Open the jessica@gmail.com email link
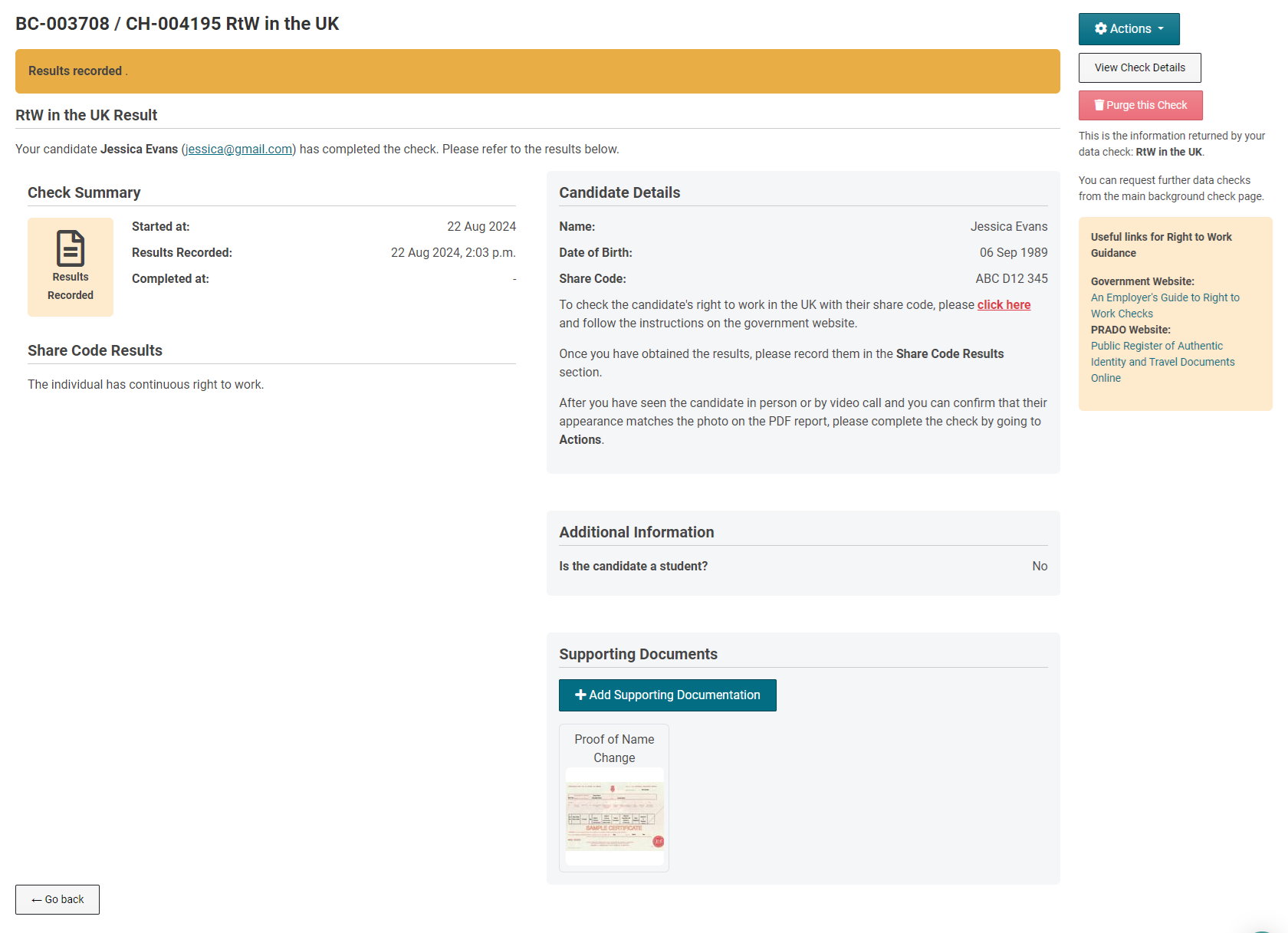This screenshot has width=1288, height=933. click(238, 149)
